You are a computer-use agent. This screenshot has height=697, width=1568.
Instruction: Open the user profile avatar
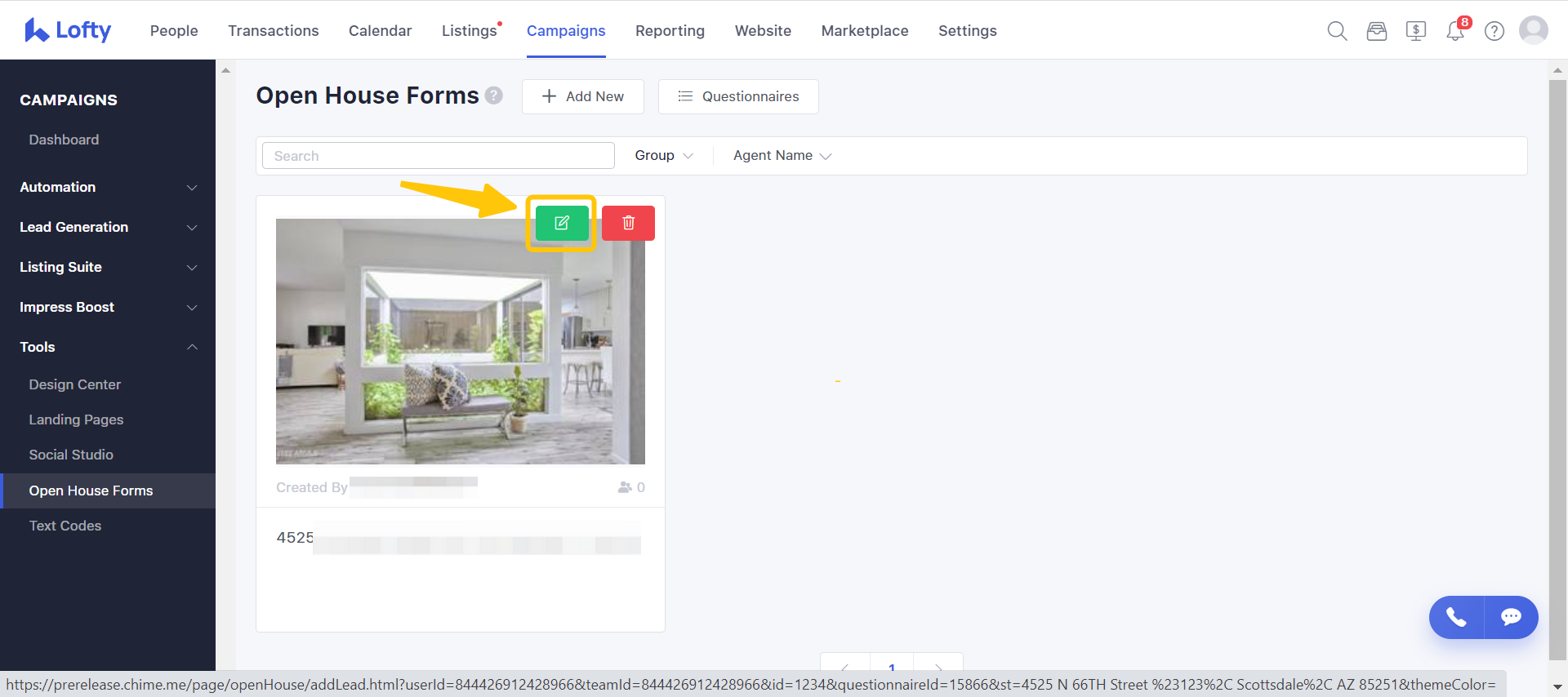(x=1533, y=30)
